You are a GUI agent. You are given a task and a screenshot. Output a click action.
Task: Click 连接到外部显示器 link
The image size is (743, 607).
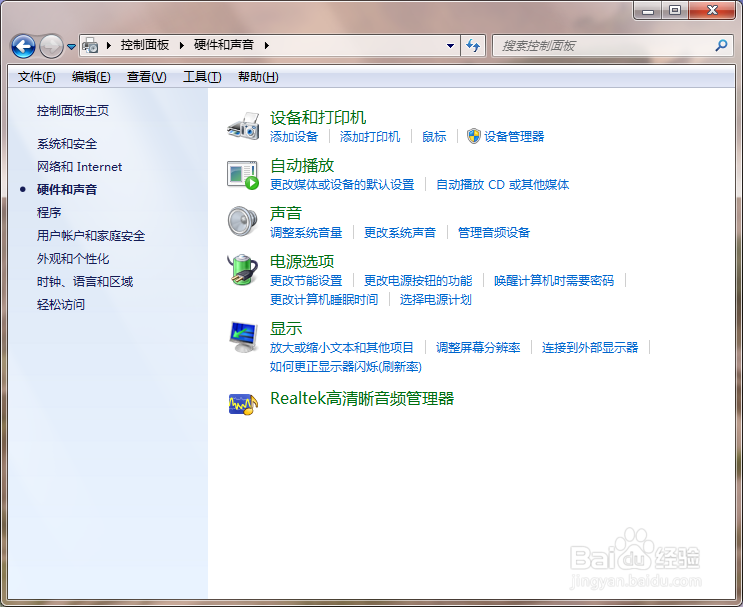coord(590,348)
